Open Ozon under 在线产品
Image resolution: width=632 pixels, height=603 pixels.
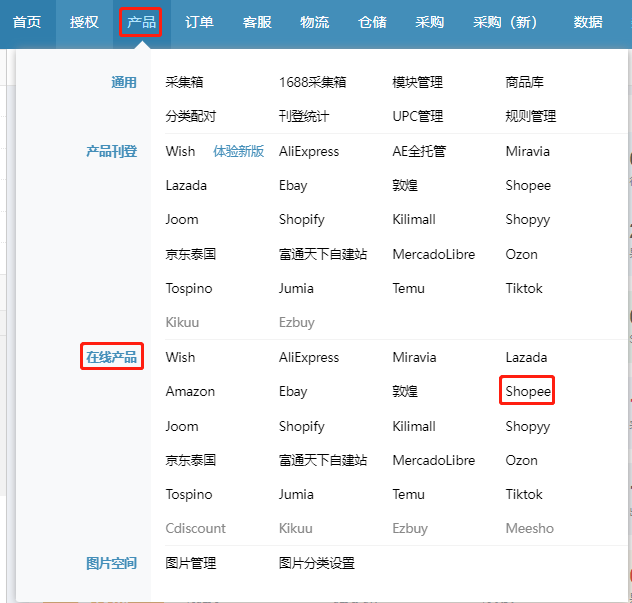tap(522, 460)
